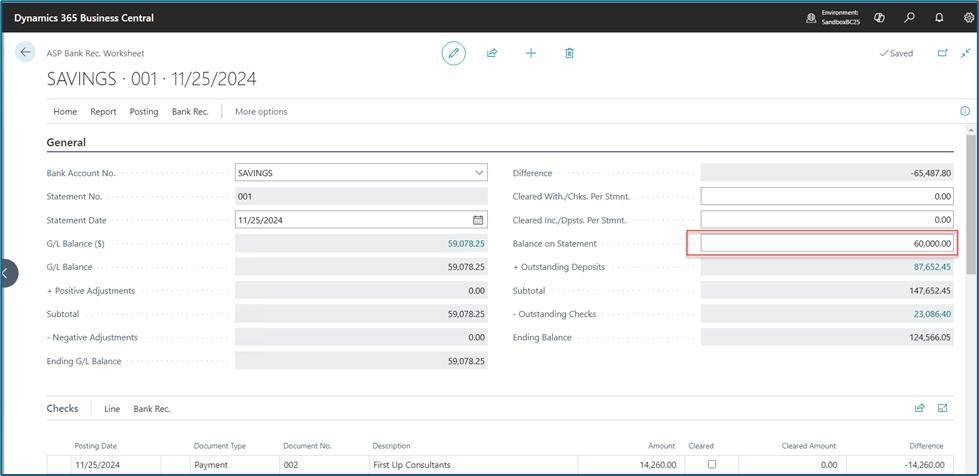Expand the side pane chevron on the left
Viewport: 979px width, 476px height.
point(6,273)
